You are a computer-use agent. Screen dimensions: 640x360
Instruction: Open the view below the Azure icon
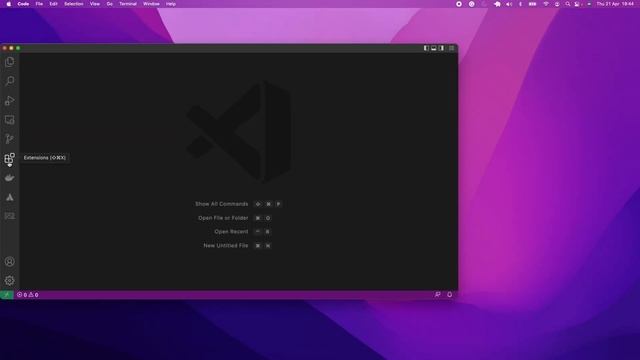tap(9, 216)
